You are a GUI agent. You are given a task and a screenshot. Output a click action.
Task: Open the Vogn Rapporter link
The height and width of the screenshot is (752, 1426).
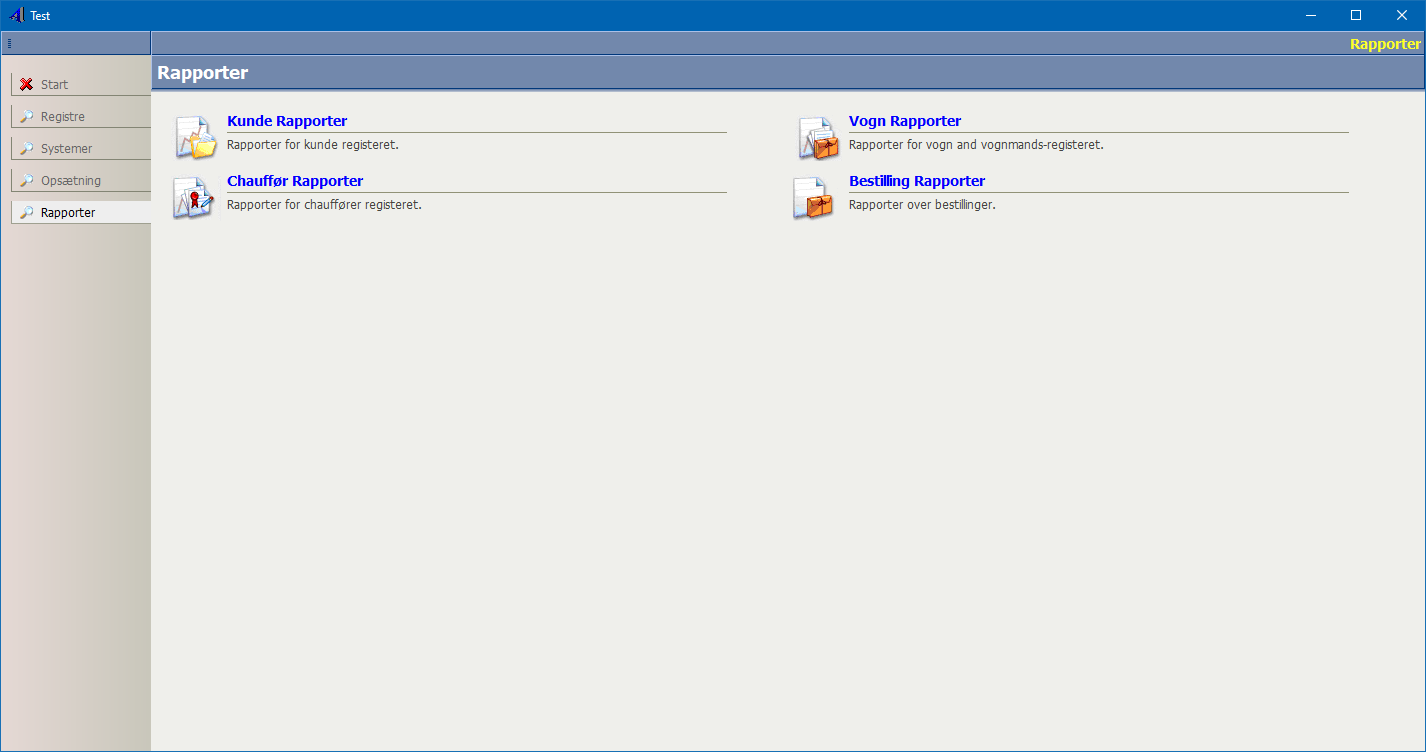(x=905, y=121)
